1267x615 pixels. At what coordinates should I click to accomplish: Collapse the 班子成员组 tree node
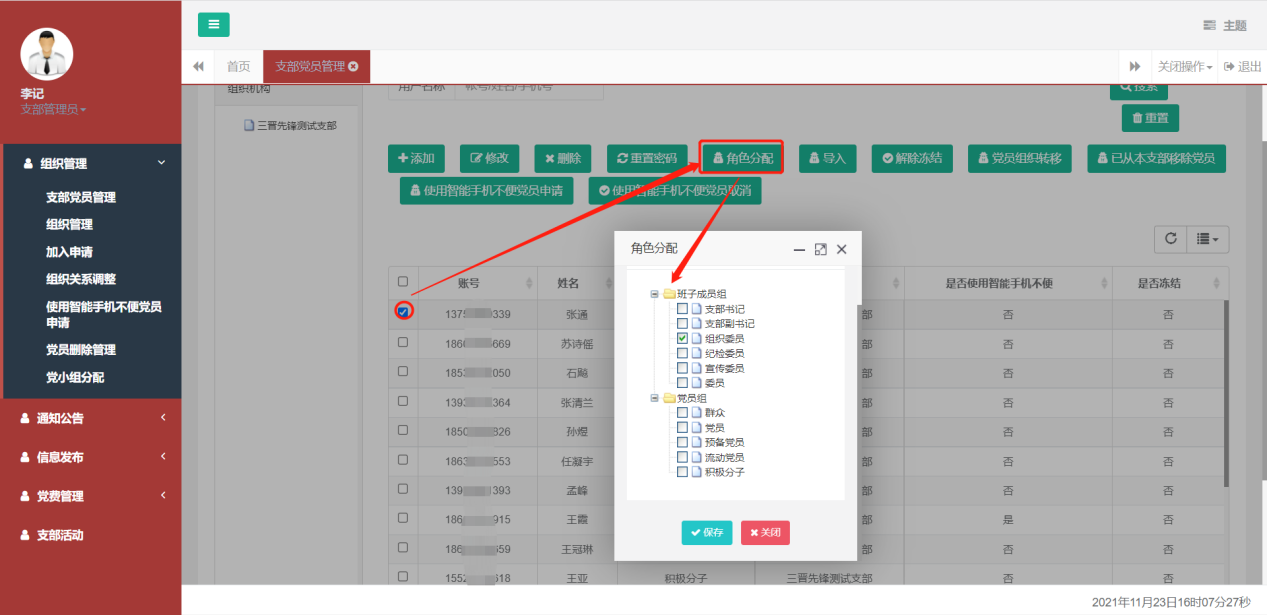(x=655, y=295)
